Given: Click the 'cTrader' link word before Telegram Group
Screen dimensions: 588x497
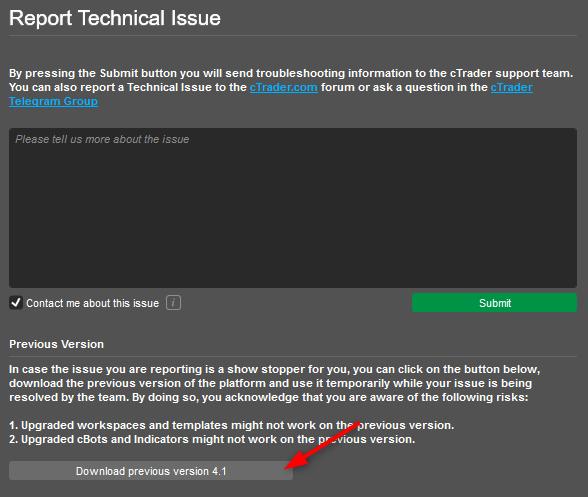Looking at the screenshot, I should click(x=512, y=87).
